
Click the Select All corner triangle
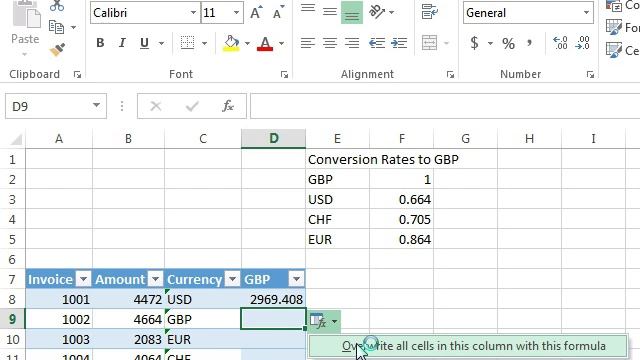[16, 139]
